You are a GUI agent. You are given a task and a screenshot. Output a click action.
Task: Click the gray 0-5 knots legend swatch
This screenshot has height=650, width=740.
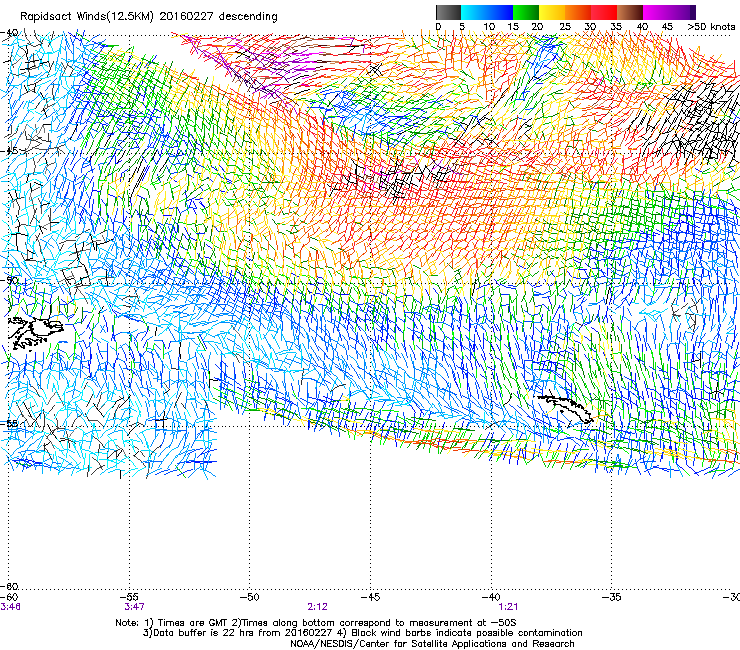click(x=448, y=12)
